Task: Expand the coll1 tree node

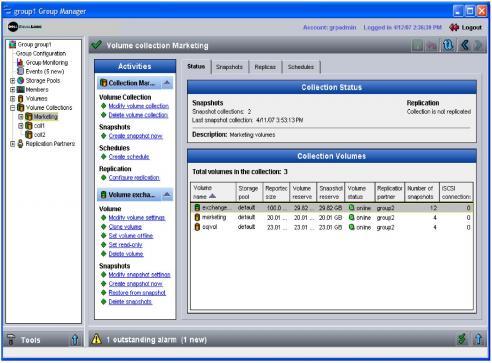Action: tap(21, 126)
